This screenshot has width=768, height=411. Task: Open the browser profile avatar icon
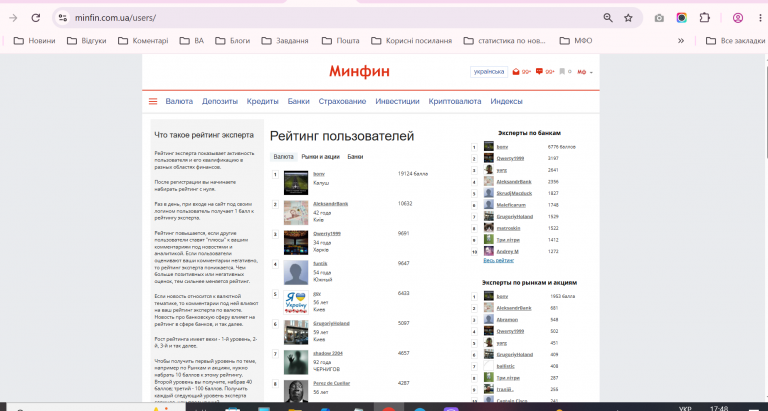(738, 18)
